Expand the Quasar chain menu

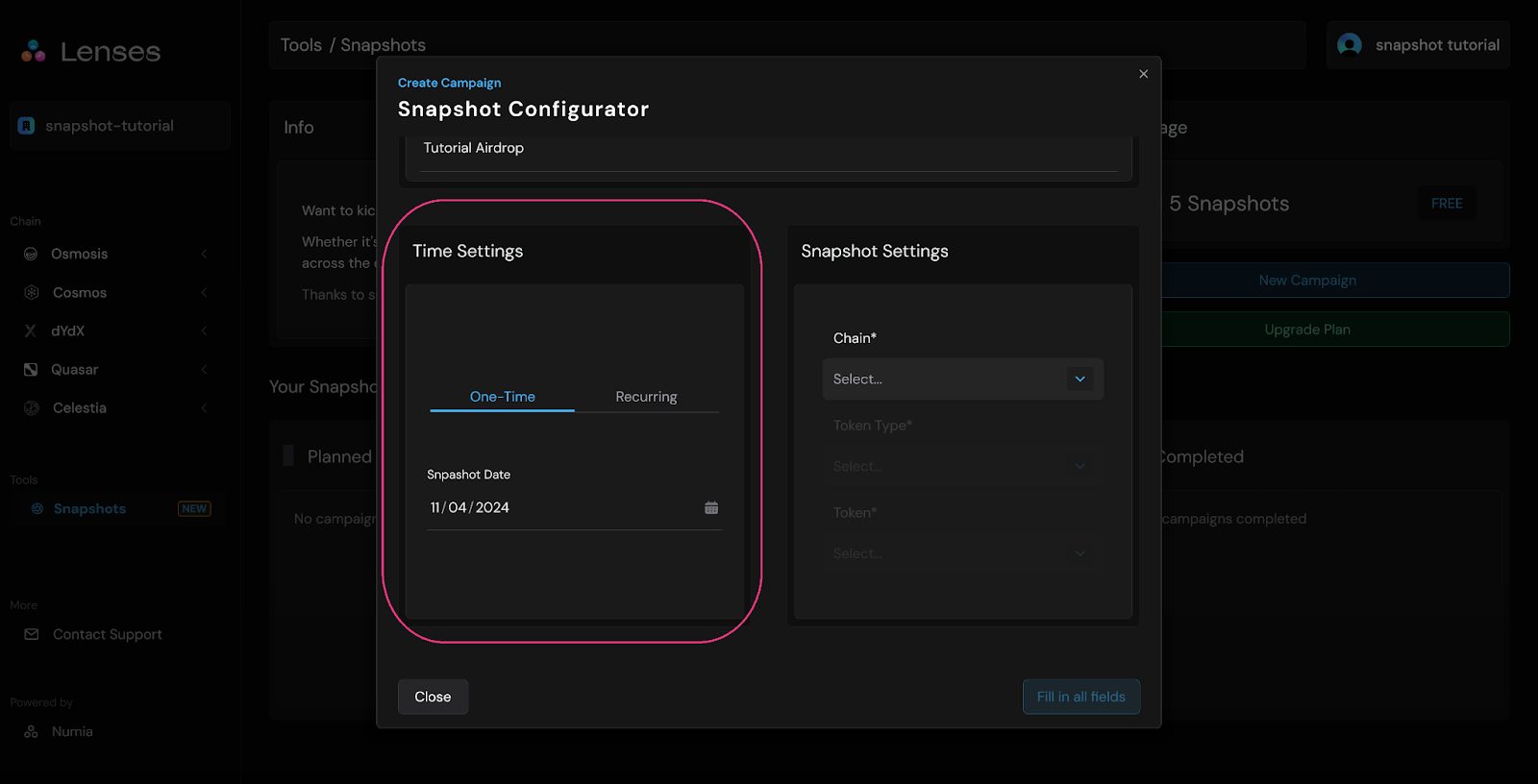[204, 369]
